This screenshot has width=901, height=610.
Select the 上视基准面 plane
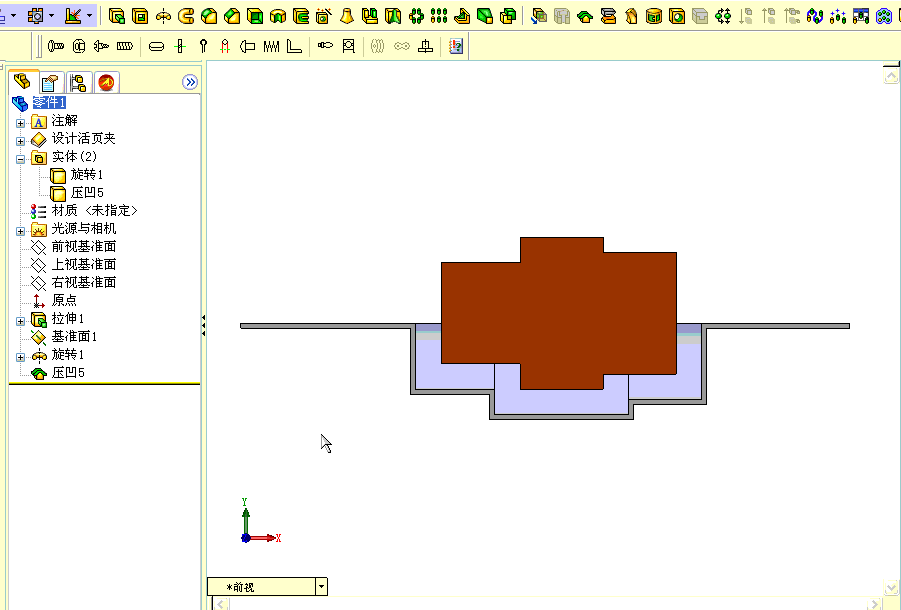pyautogui.click(x=84, y=264)
